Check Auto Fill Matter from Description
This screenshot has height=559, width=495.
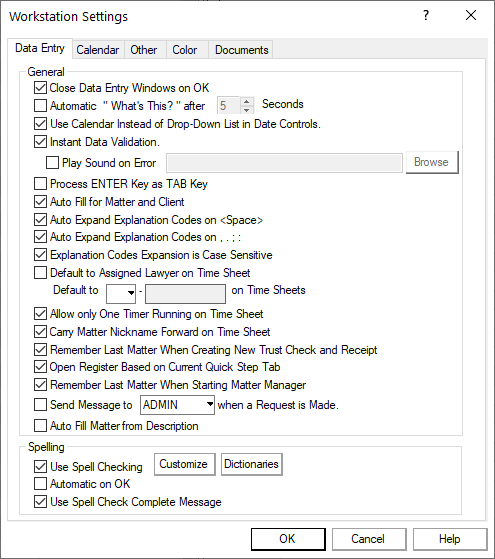click(40, 426)
